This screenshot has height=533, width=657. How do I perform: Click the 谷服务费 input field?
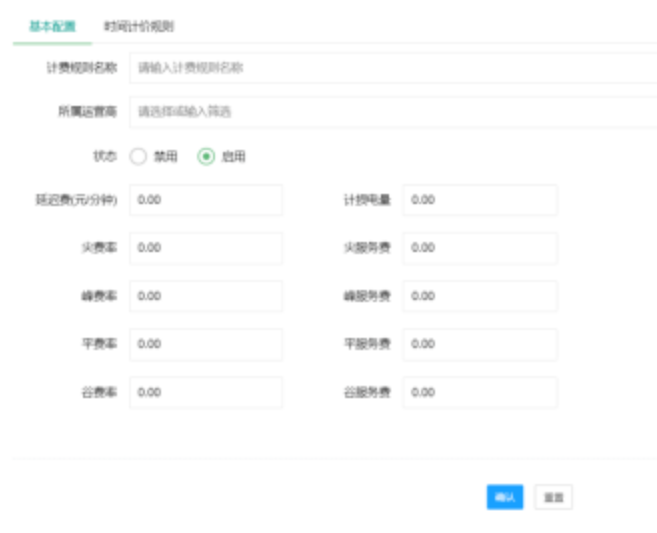coord(479,392)
